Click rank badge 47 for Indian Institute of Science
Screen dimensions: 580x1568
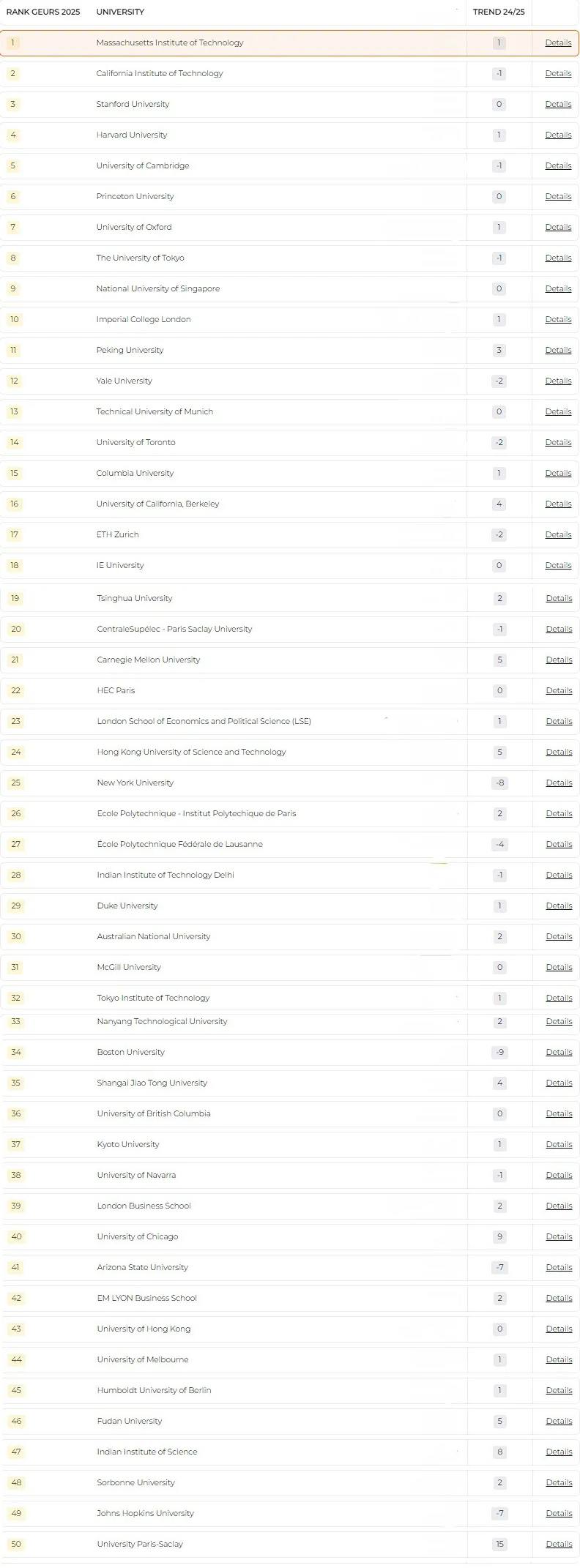coord(16,1452)
